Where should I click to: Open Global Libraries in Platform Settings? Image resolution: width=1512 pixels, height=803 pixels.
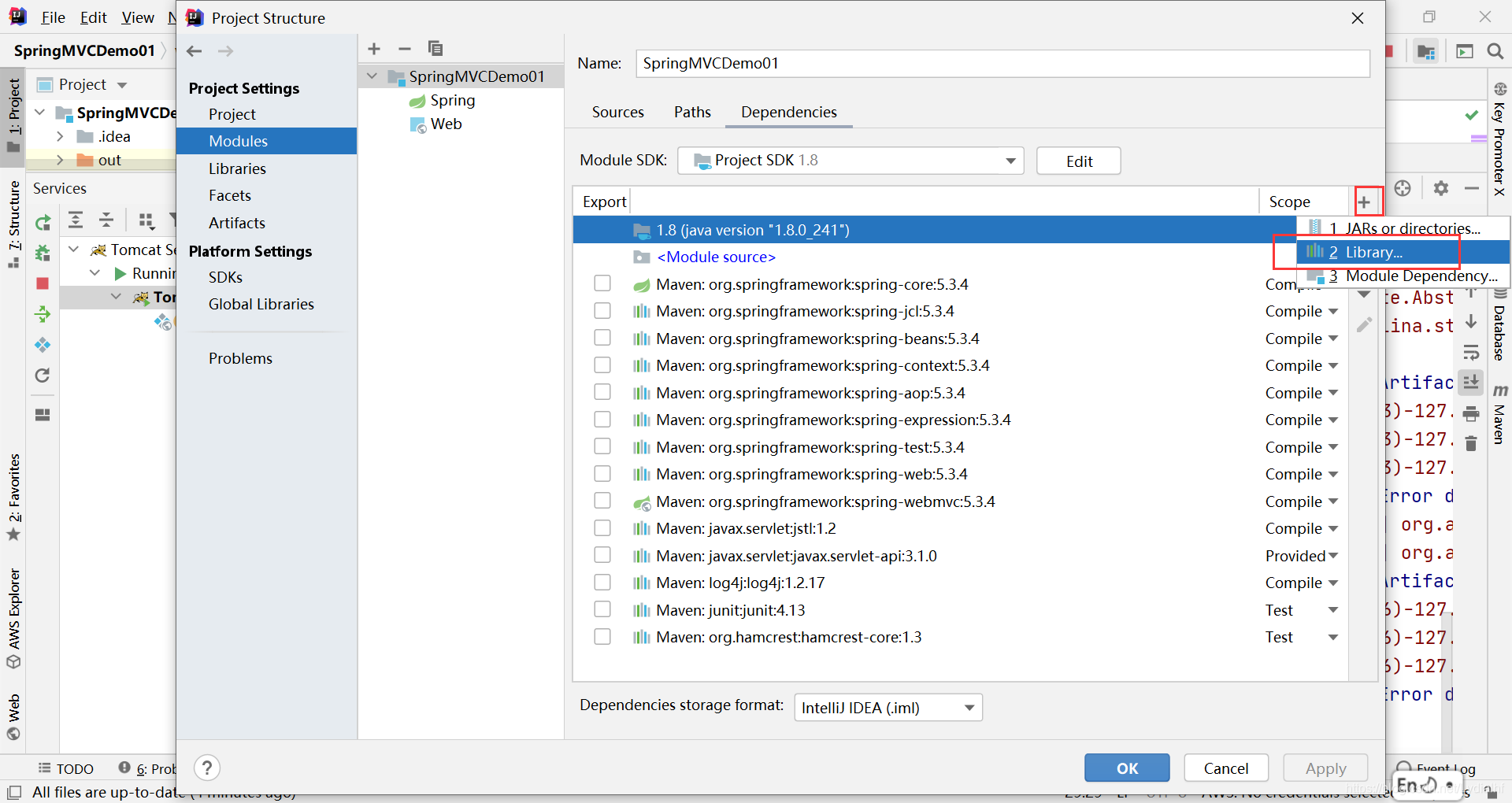pos(261,304)
